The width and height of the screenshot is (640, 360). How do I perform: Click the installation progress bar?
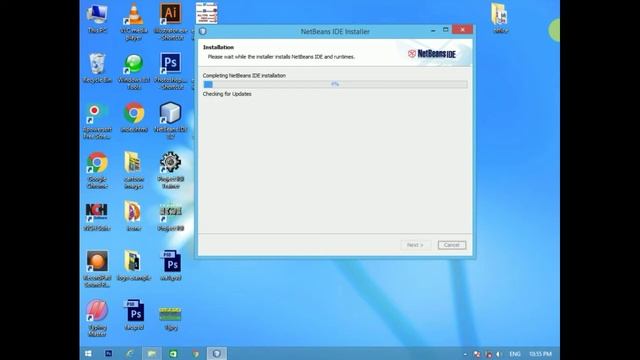(x=335, y=84)
